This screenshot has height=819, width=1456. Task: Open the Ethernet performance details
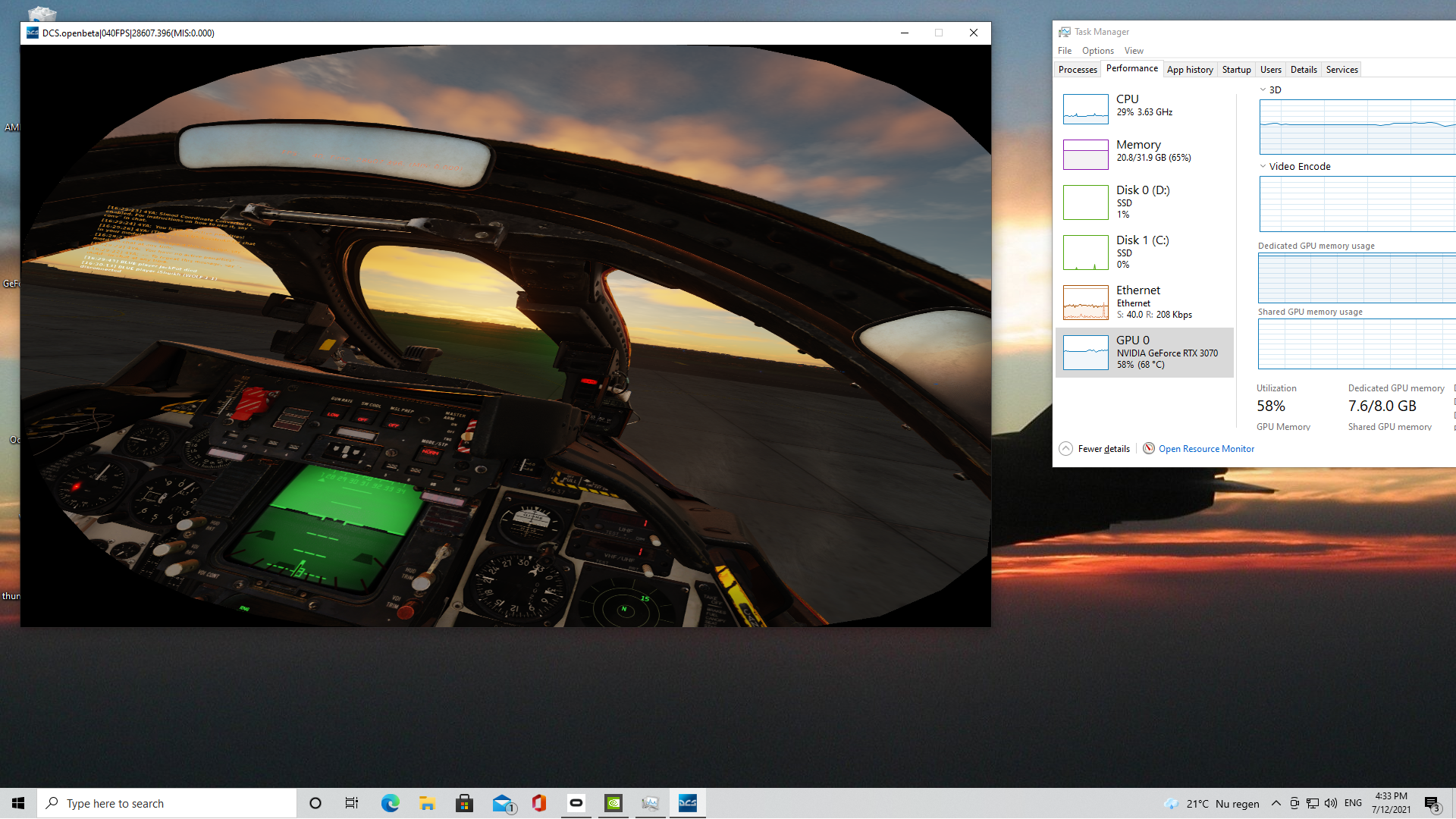click(x=1145, y=302)
